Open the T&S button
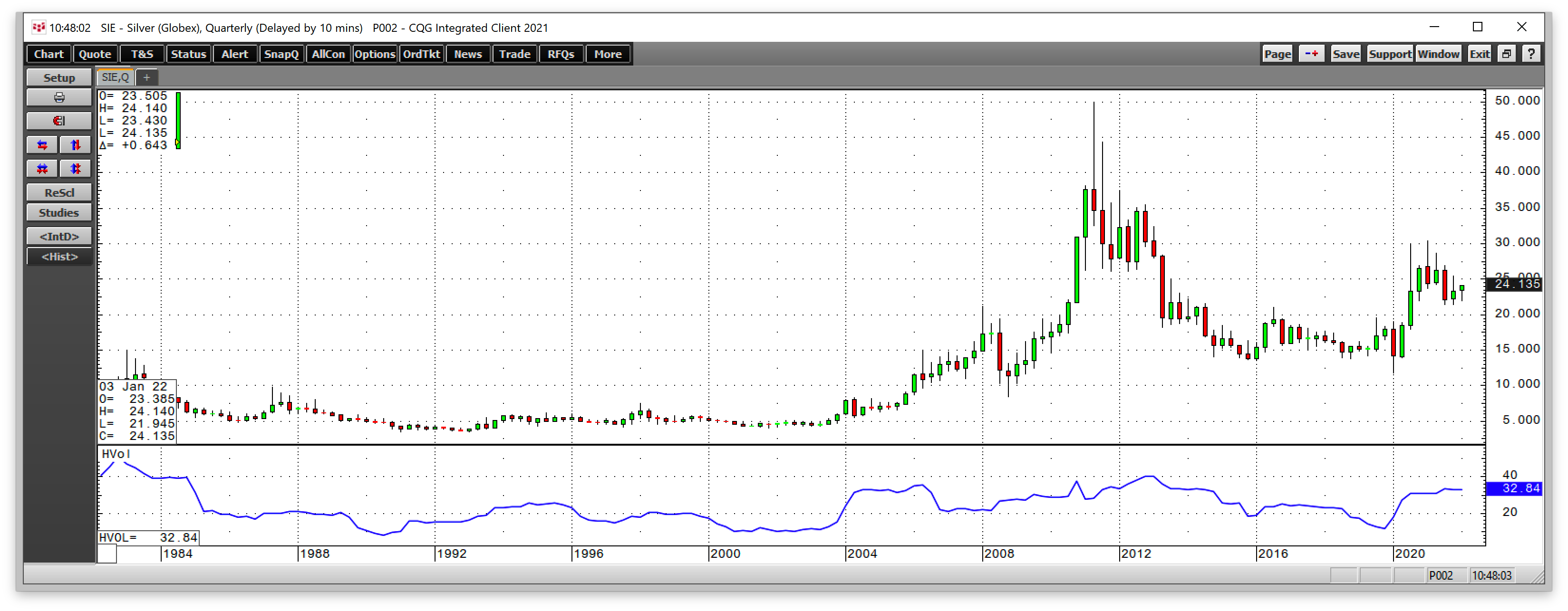Viewport: 1568px width, 611px height. pos(142,54)
